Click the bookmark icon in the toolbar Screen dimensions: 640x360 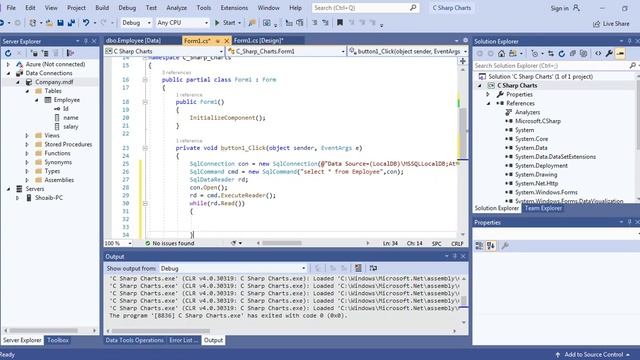pos(340,23)
